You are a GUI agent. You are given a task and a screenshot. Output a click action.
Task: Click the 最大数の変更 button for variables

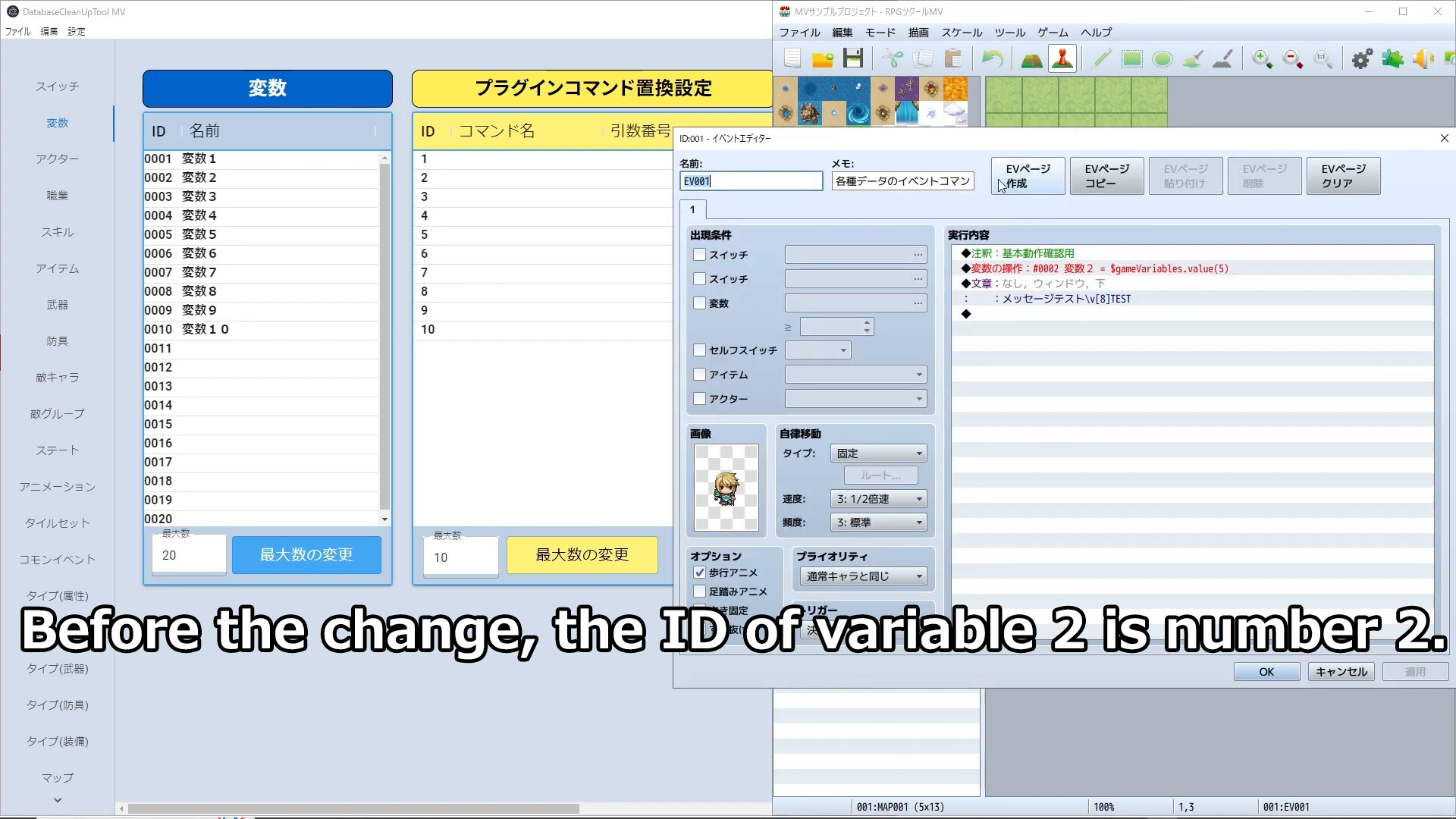click(306, 554)
